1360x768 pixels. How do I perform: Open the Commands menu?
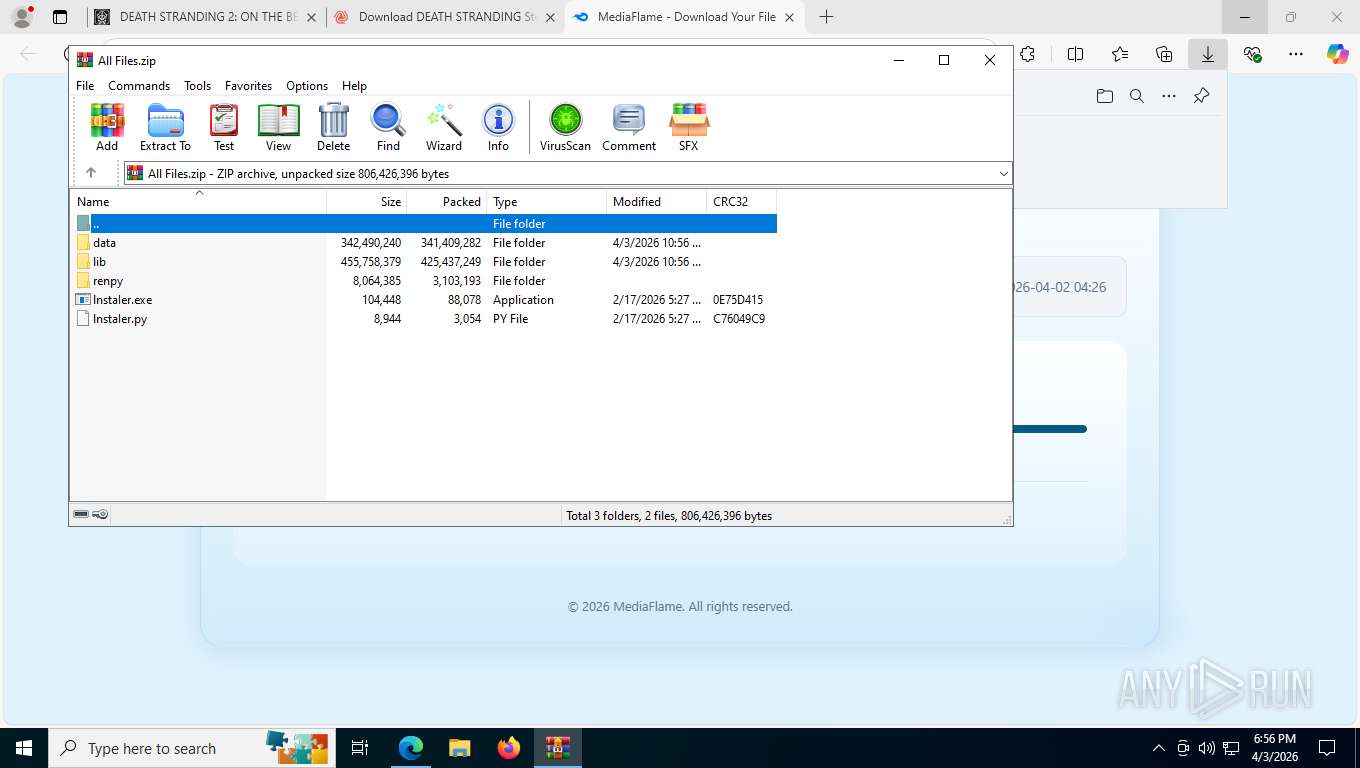pos(139,86)
